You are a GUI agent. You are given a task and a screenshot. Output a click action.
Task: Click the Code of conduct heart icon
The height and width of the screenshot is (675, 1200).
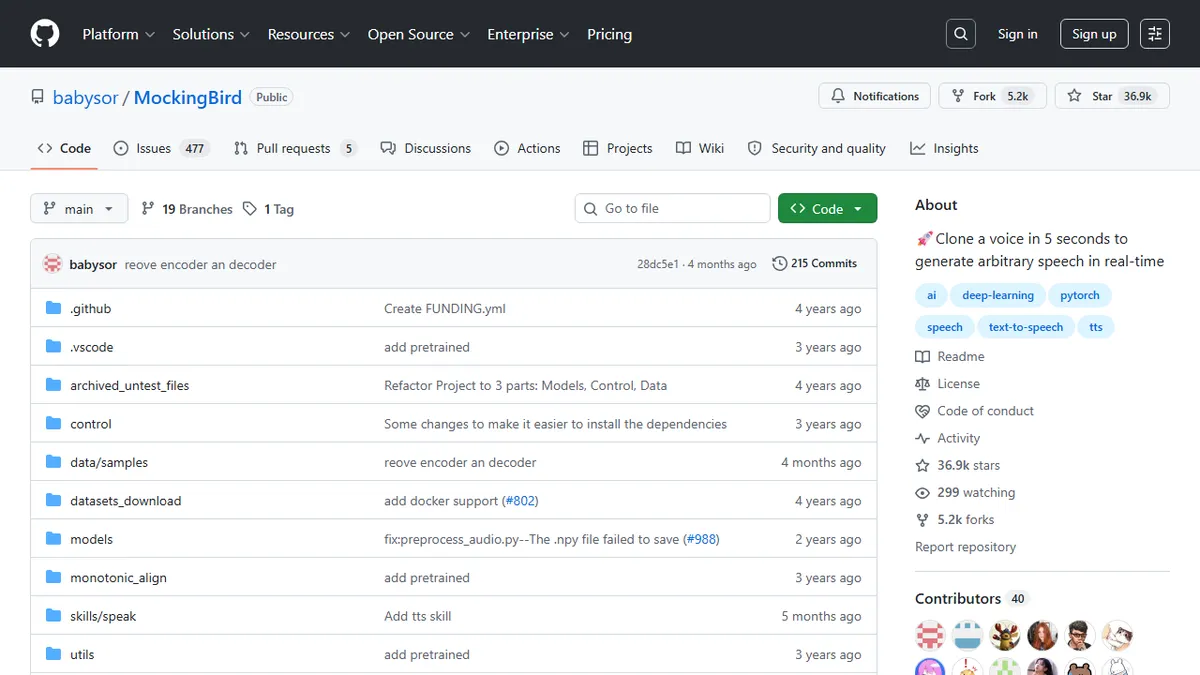point(922,411)
